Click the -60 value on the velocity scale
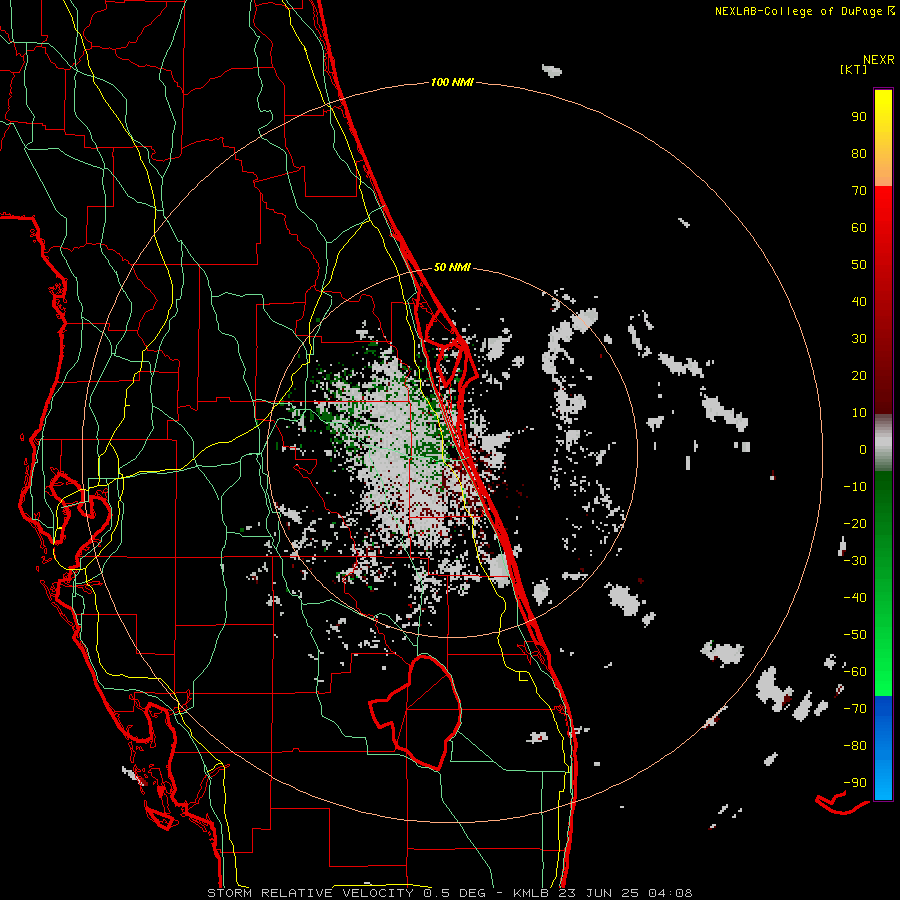 click(x=855, y=672)
